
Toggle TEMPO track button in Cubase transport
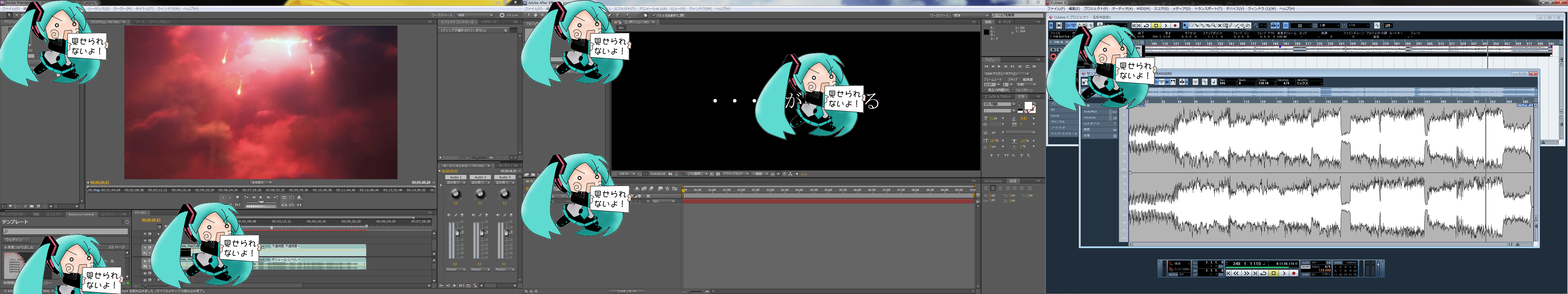(1306, 267)
